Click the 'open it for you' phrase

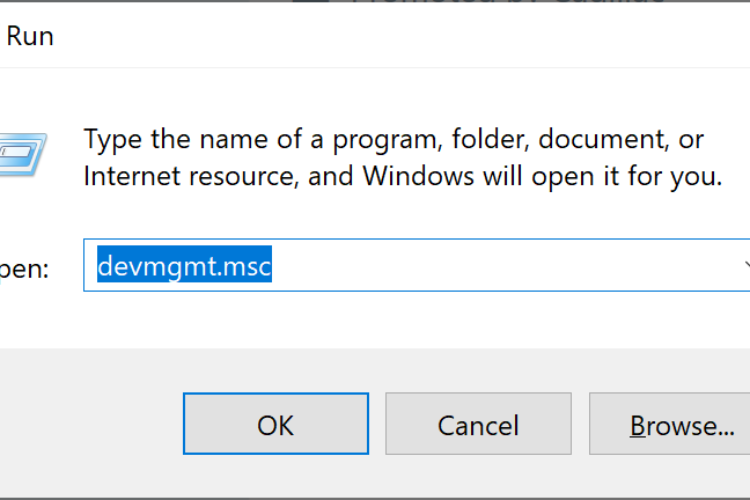(x=626, y=176)
